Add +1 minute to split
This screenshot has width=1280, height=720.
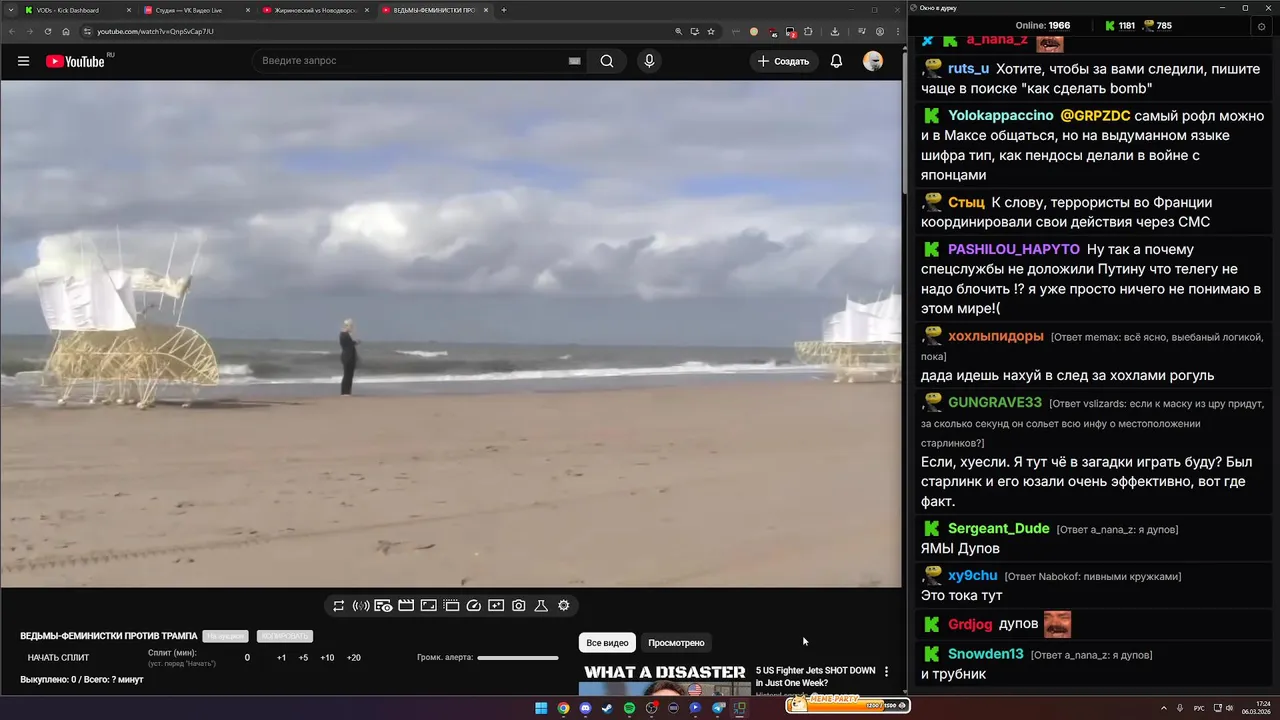pos(281,658)
